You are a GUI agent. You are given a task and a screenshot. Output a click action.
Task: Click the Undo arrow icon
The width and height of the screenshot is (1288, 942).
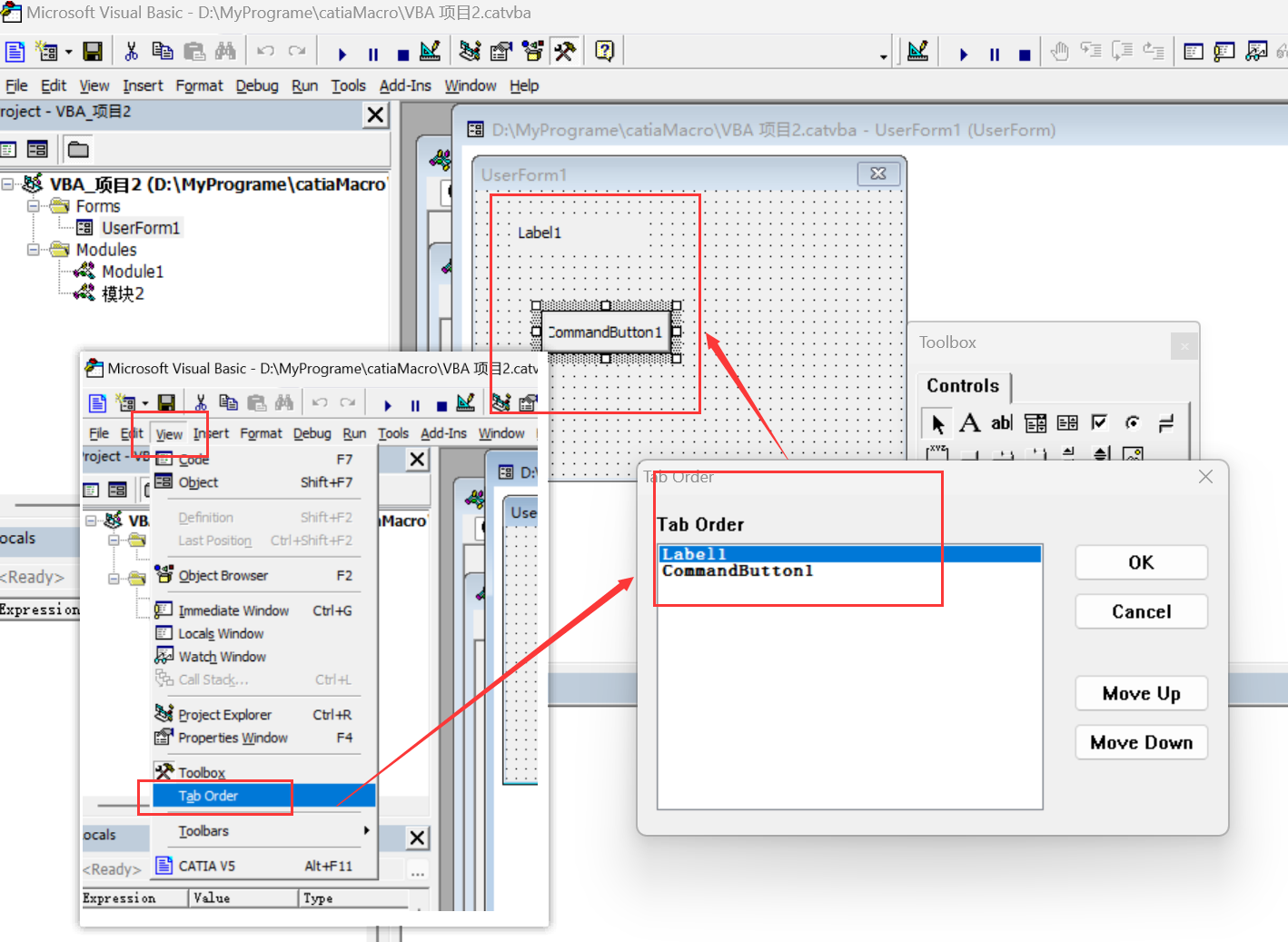(x=265, y=52)
